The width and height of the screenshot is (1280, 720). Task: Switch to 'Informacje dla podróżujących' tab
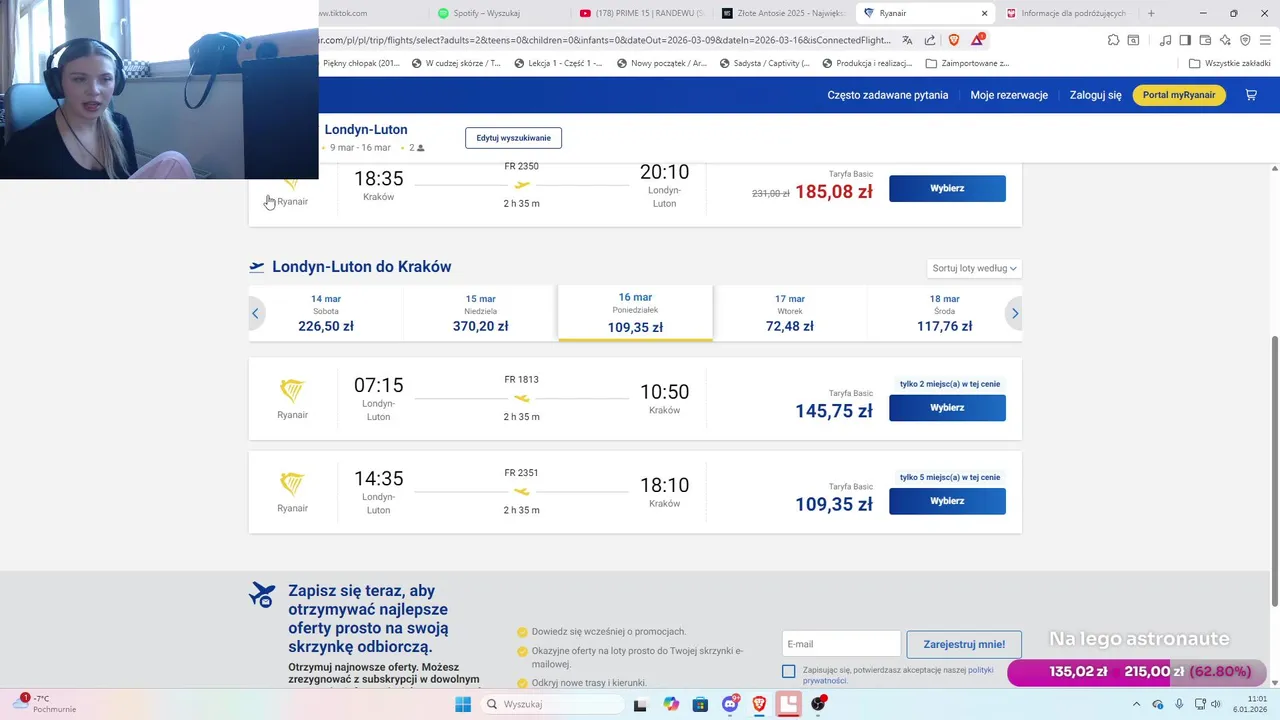1068,13
